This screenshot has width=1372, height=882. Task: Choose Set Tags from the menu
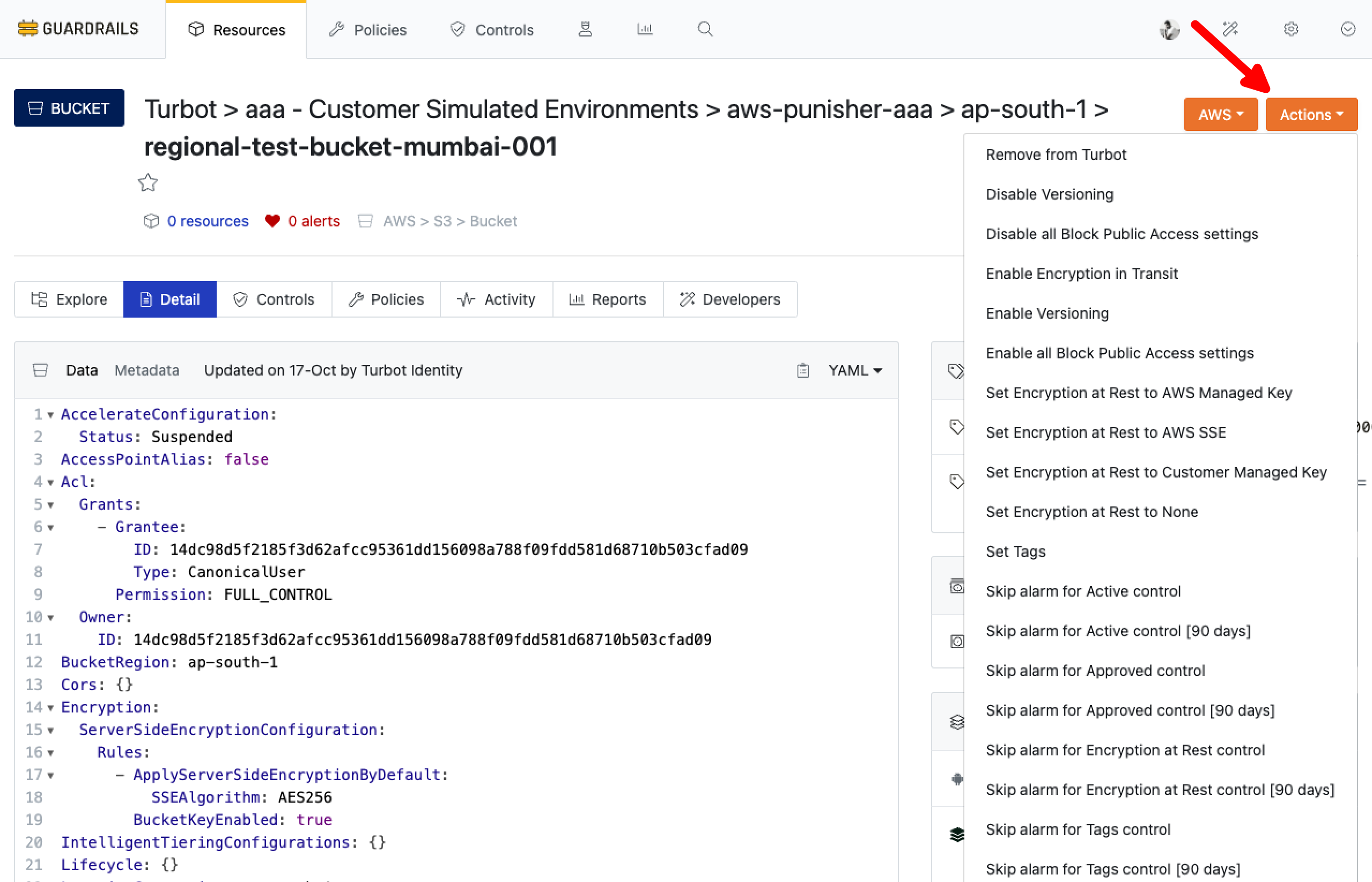pos(1015,552)
